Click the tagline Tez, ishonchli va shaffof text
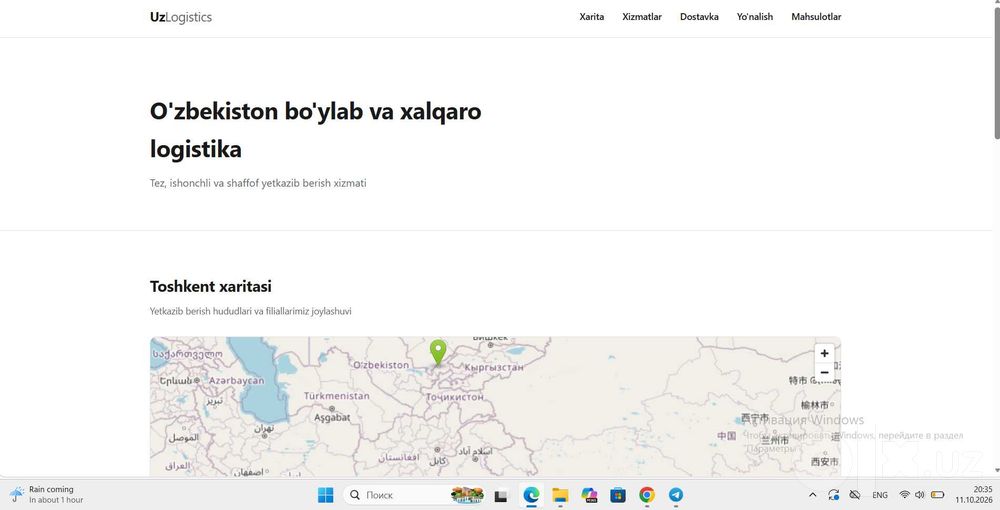Viewport: 1000px width, 510px height. [258, 183]
